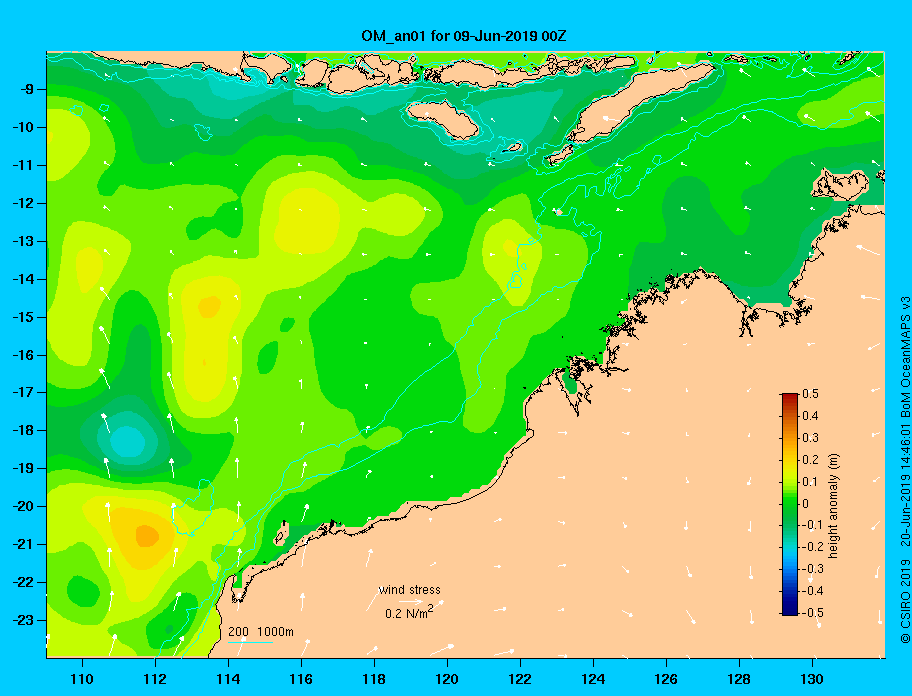Click the 0 value on color scale
The width and height of the screenshot is (912, 696).
pyautogui.click(x=806, y=504)
